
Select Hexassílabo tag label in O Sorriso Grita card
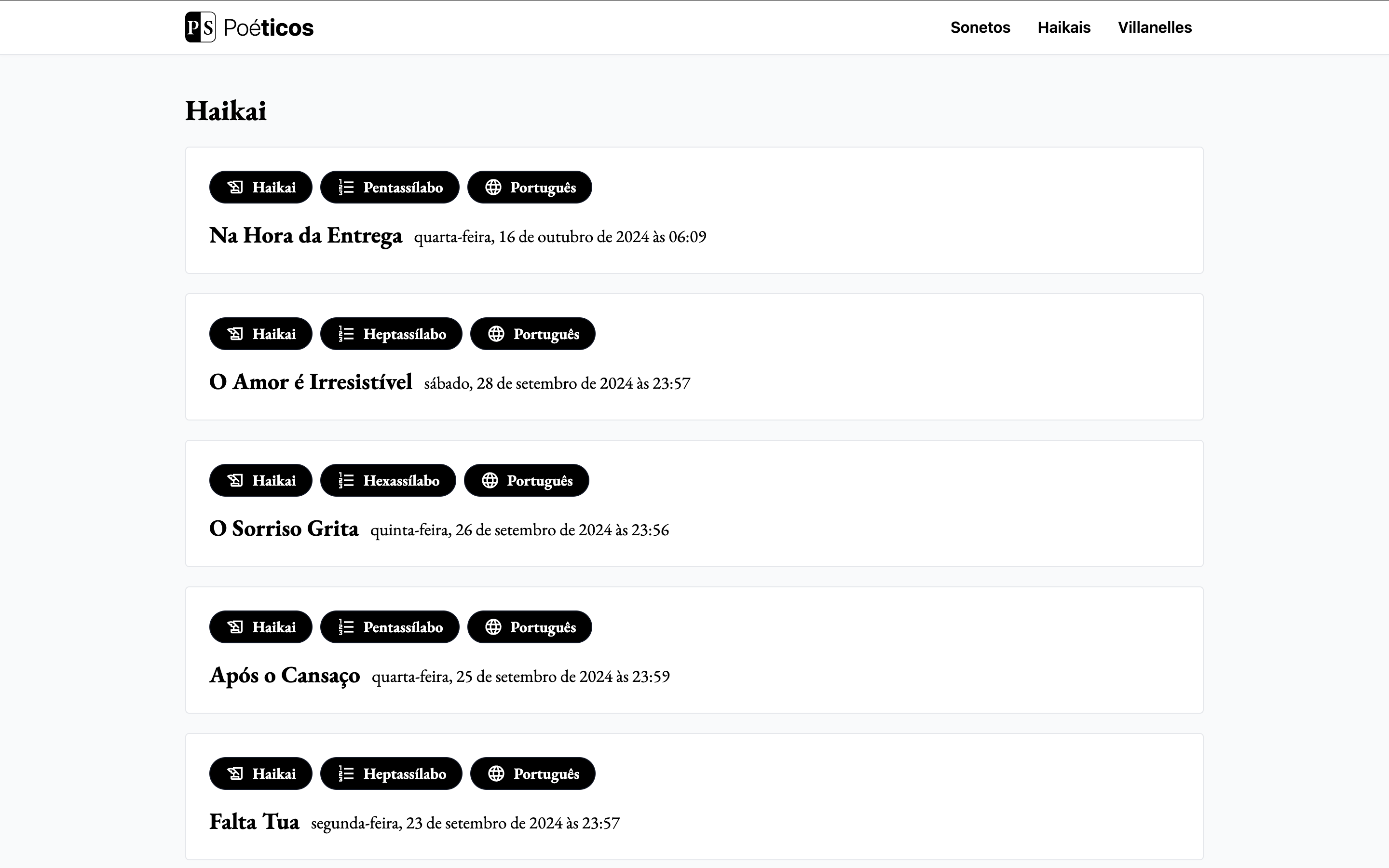(401, 480)
